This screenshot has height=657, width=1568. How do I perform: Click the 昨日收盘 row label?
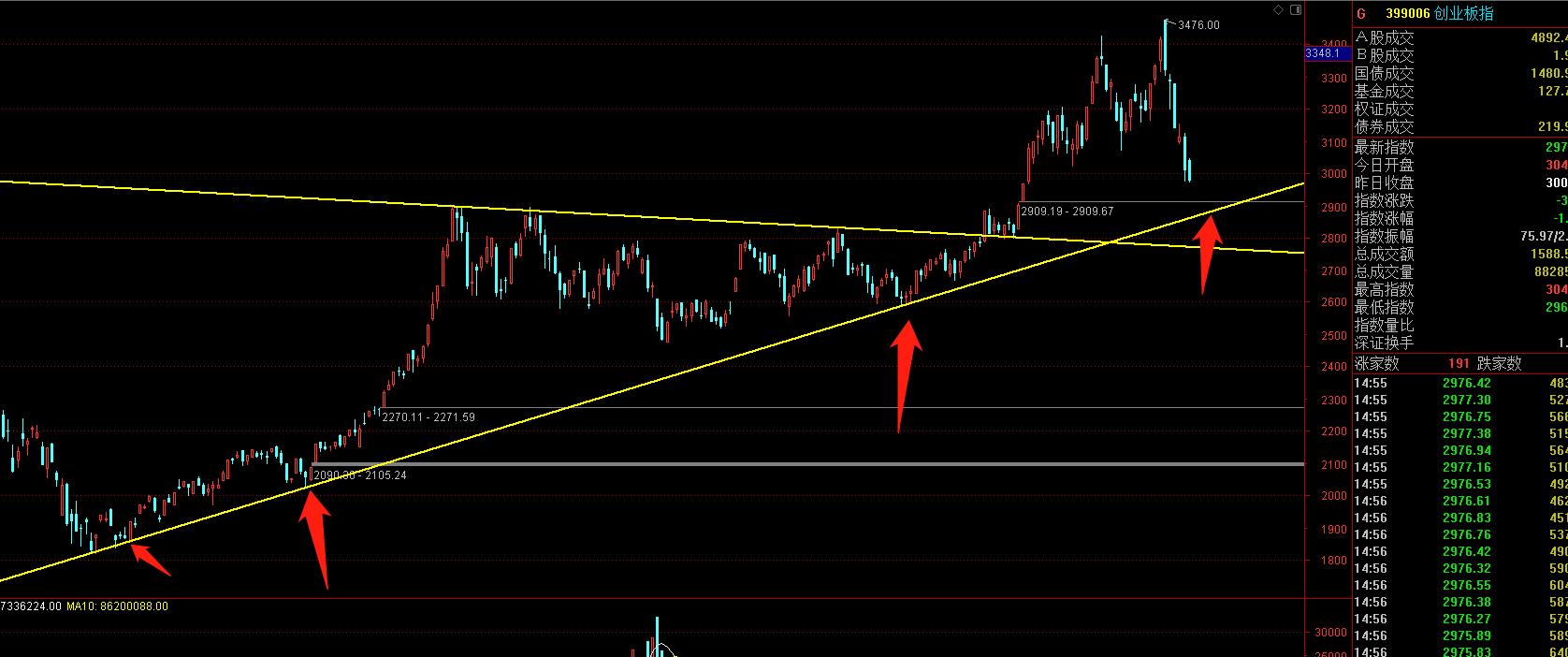point(1385,183)
